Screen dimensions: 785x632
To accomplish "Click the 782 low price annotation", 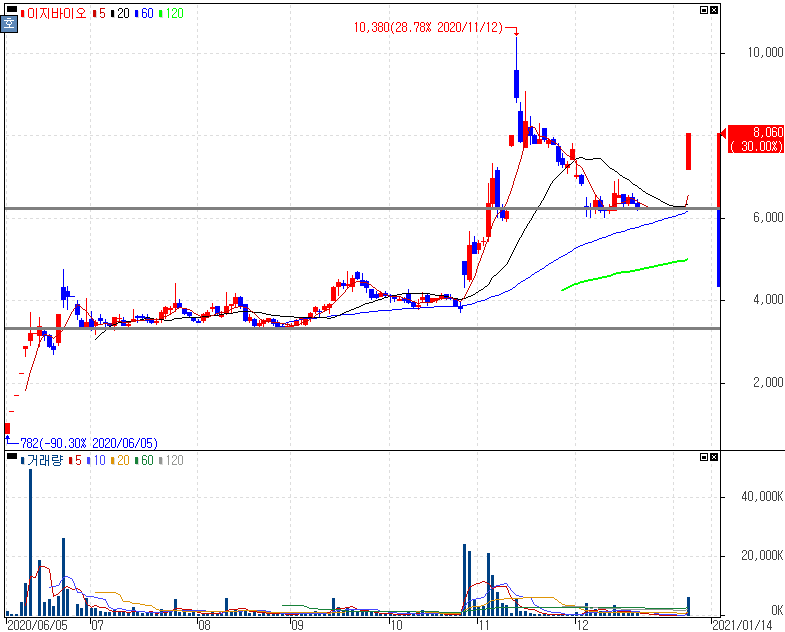I will coord(89,443).
